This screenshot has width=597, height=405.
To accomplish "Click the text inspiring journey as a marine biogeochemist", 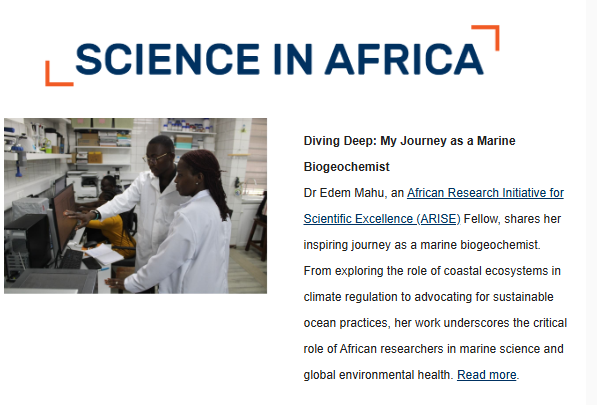I will tap(422, 245).
